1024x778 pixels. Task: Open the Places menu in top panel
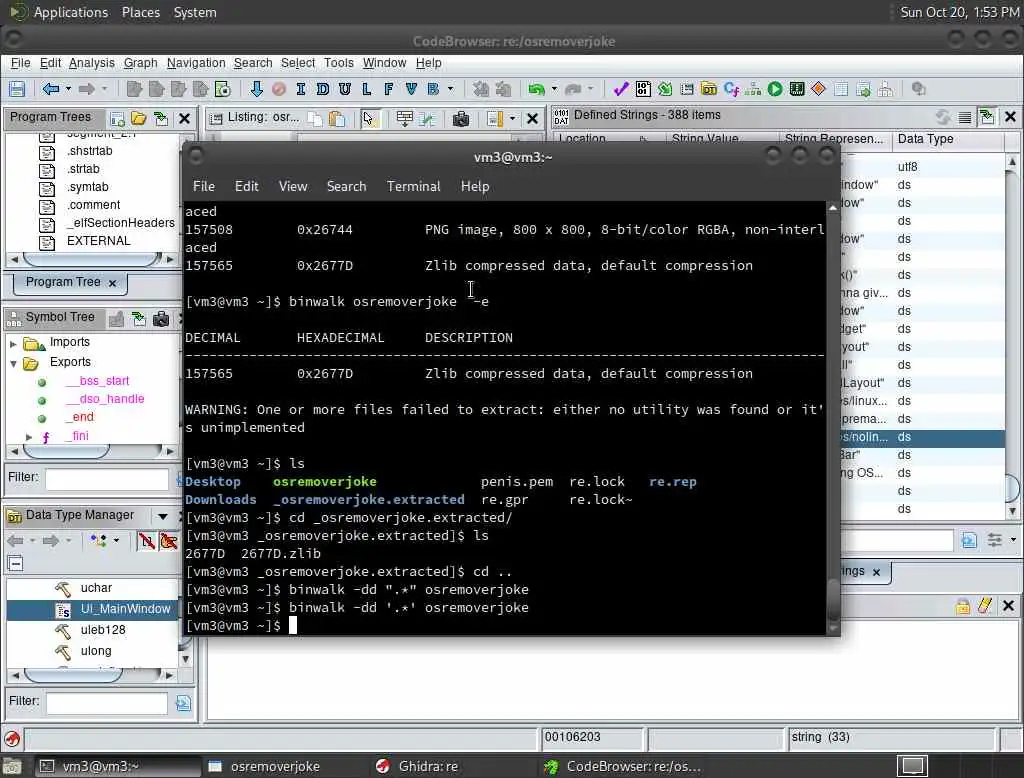coord(141,12)
